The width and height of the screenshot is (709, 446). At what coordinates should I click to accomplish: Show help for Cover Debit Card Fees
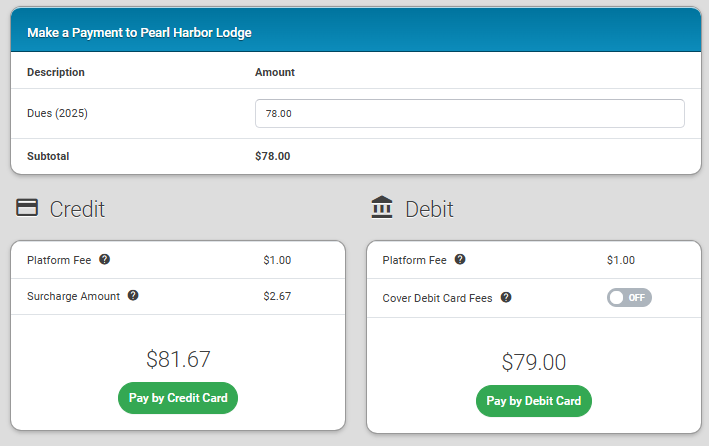pyautogui.click(x=506, y=297)
